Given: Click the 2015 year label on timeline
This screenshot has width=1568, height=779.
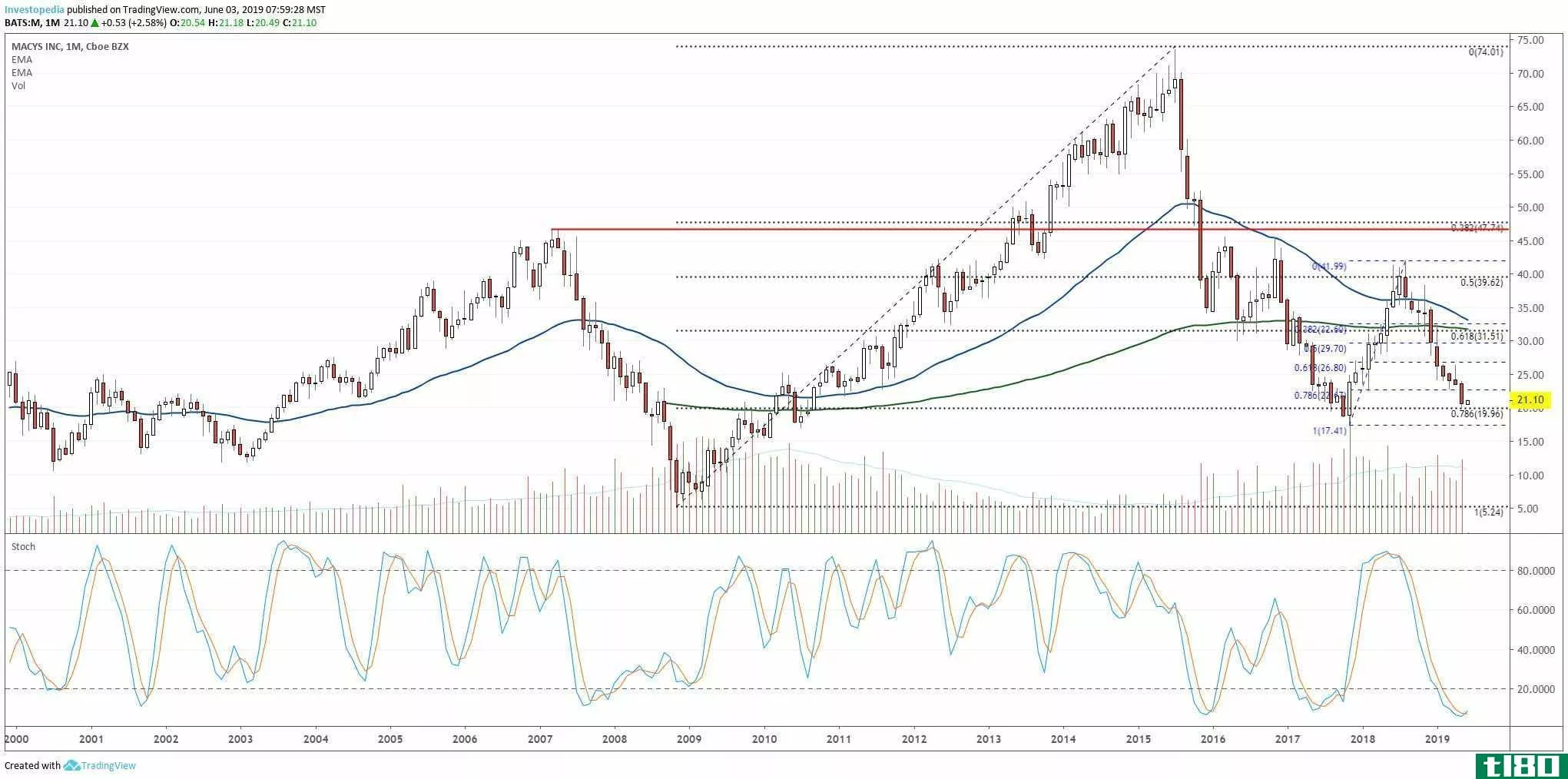Looking at the screenshot, I should (x=1138, y=740).
